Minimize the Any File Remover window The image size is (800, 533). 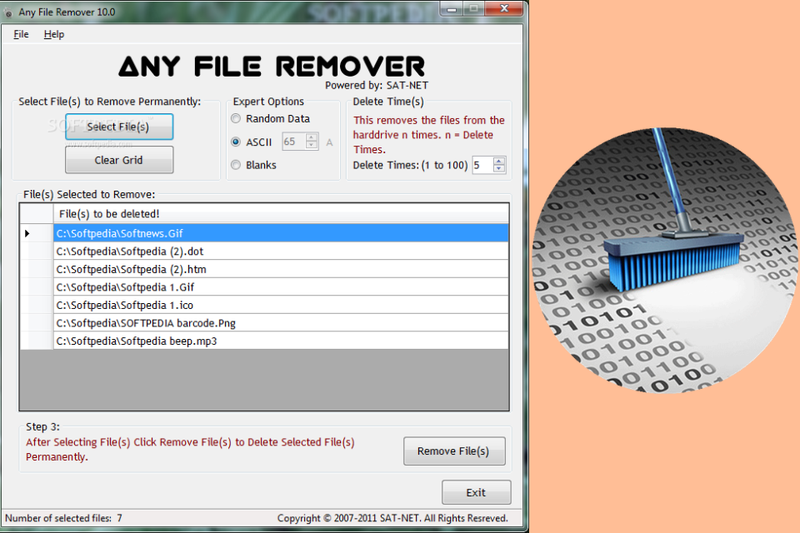(452, 9)
